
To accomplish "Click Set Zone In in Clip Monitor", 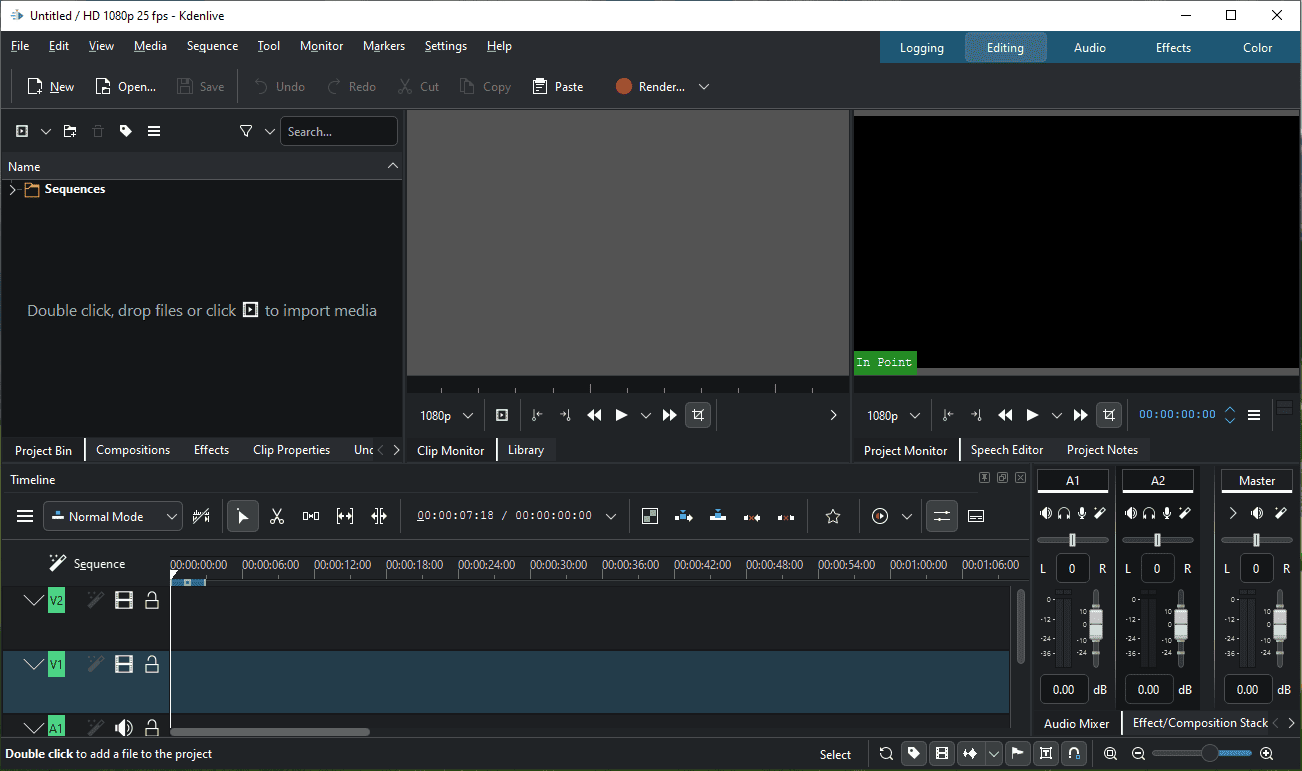I will click(537, 415).
